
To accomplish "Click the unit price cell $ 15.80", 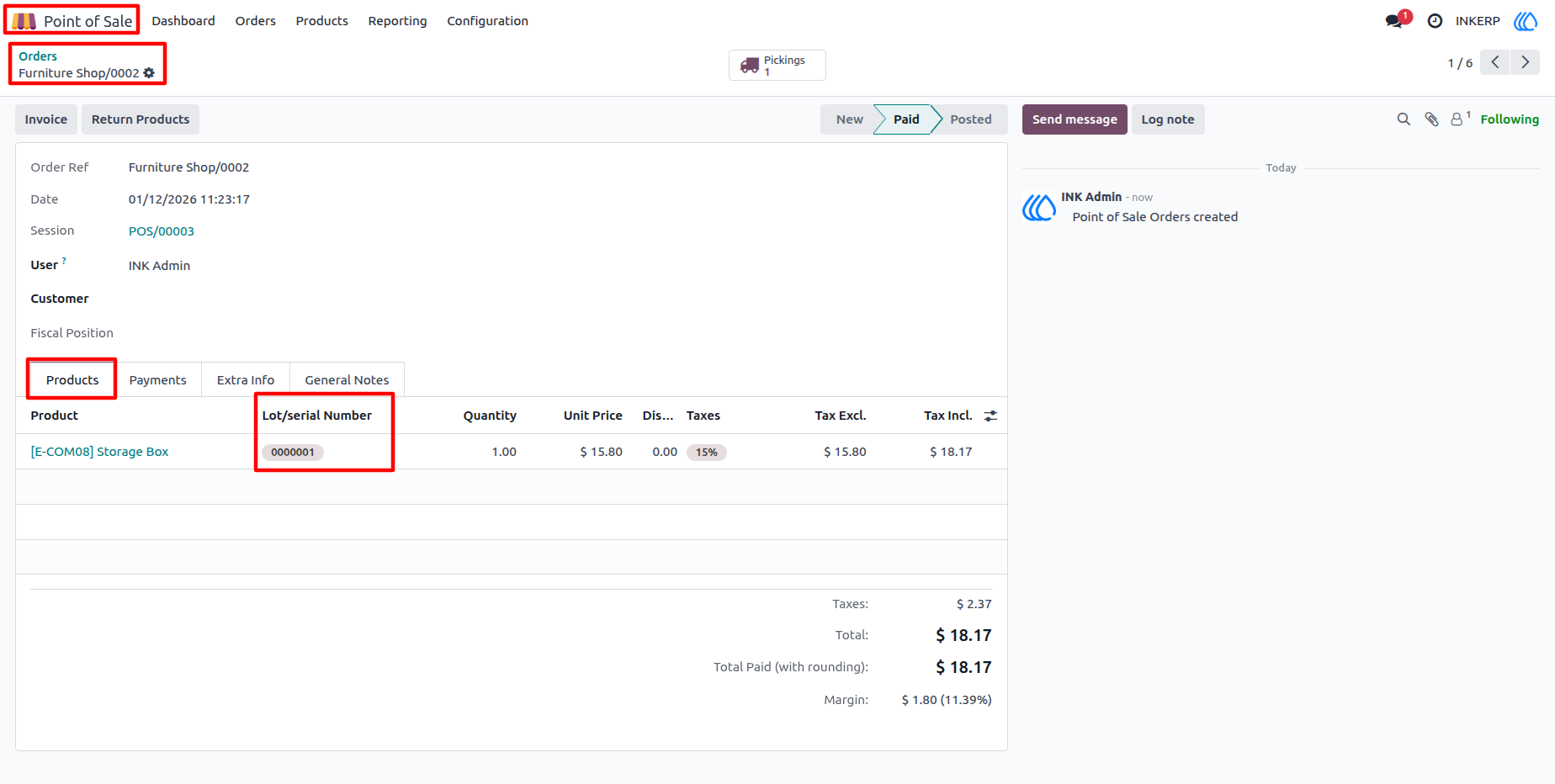I will pos(601,452).
